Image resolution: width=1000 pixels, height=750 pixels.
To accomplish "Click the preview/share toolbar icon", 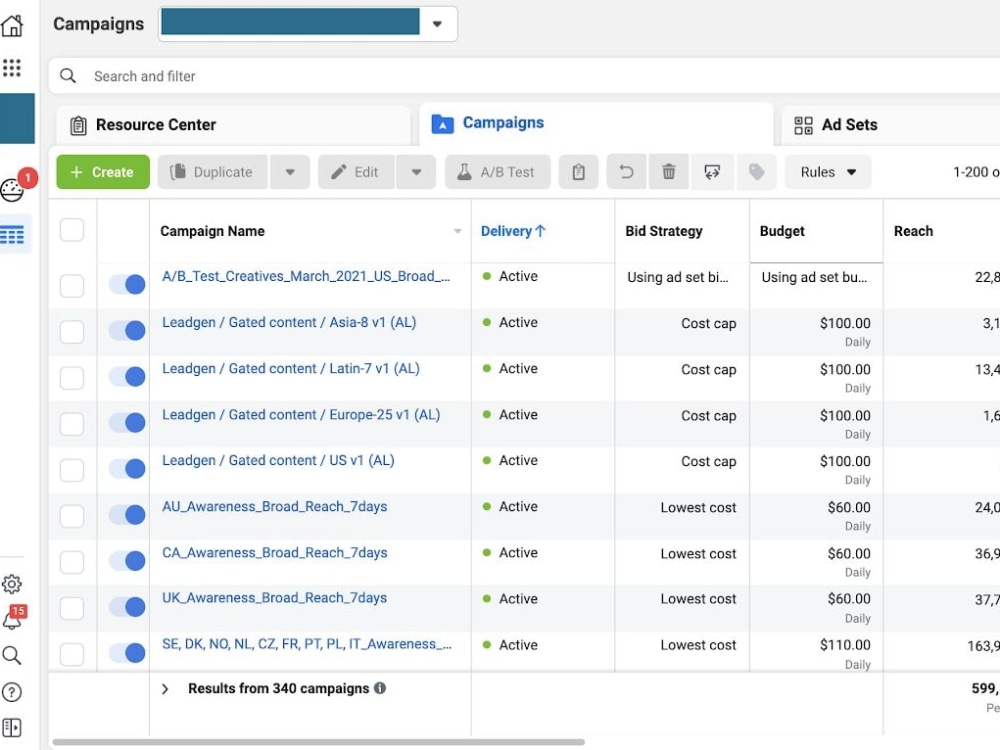I will pos(712,172).
